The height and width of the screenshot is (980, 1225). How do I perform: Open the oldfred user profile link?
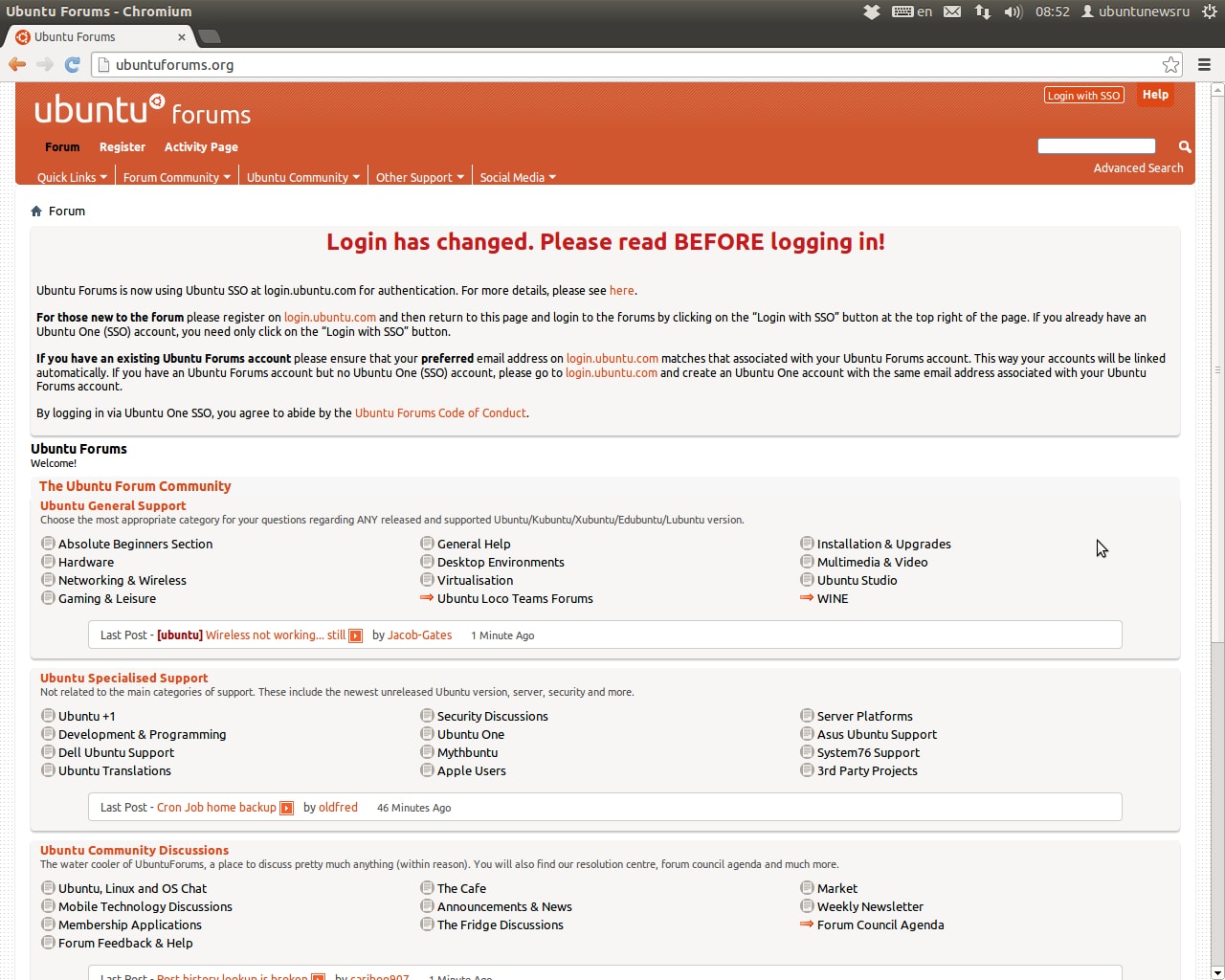click(x=338, y=807)
